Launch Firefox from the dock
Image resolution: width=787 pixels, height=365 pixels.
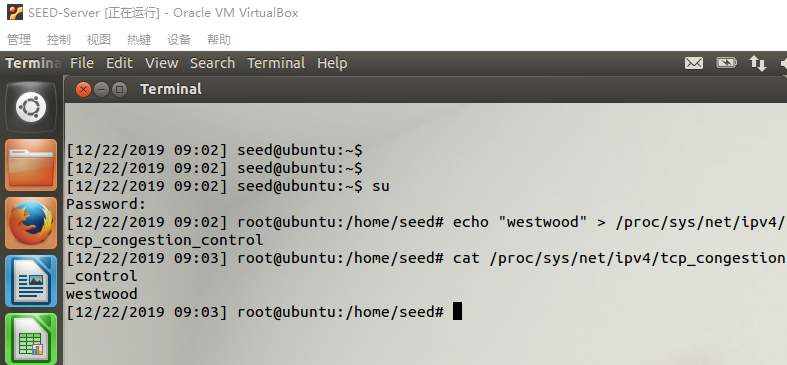point(31,223)
